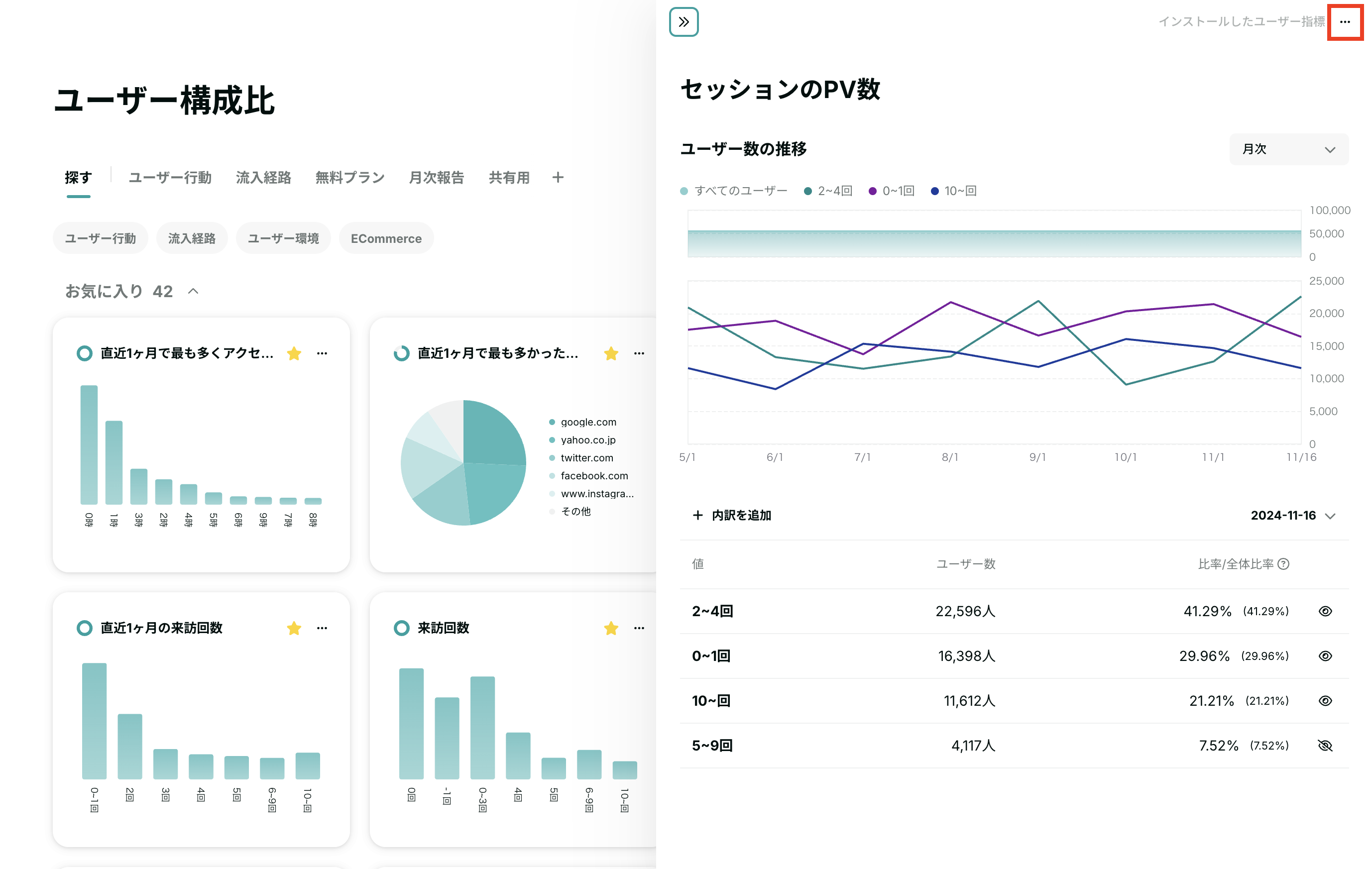The image size is (1372, 869).
Task: Hide the 0~1回 row from the chart
Action: coord(1325,656)
